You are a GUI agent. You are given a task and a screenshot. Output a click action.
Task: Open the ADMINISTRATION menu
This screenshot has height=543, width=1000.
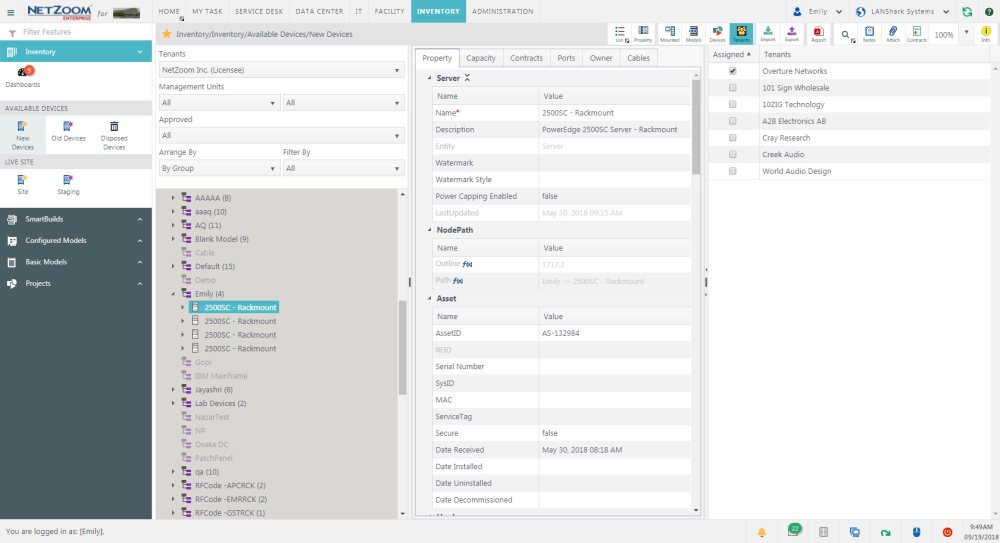503,11
